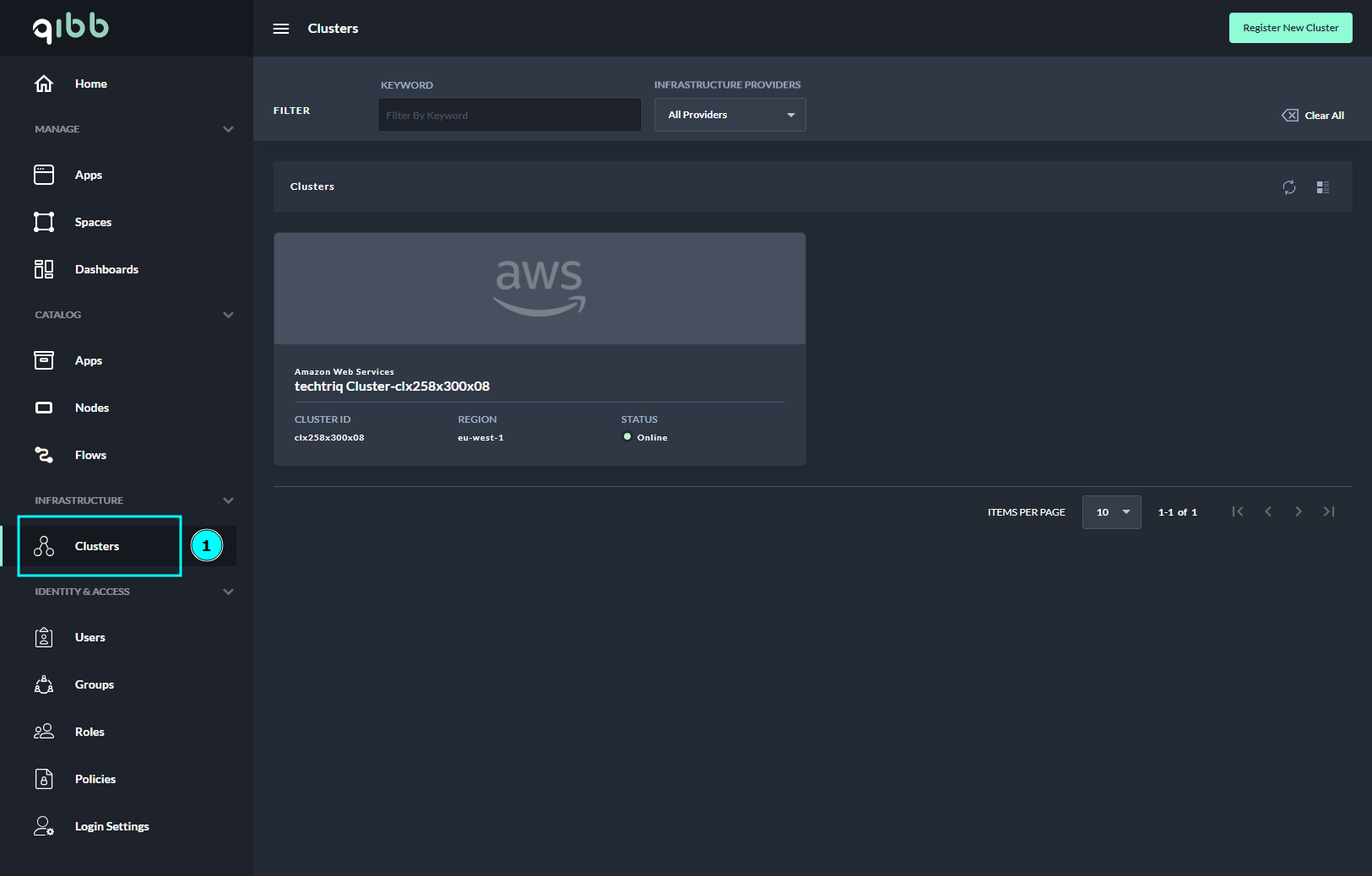Collapse the Infrastructure section chevron

click(x=228, y=500)
